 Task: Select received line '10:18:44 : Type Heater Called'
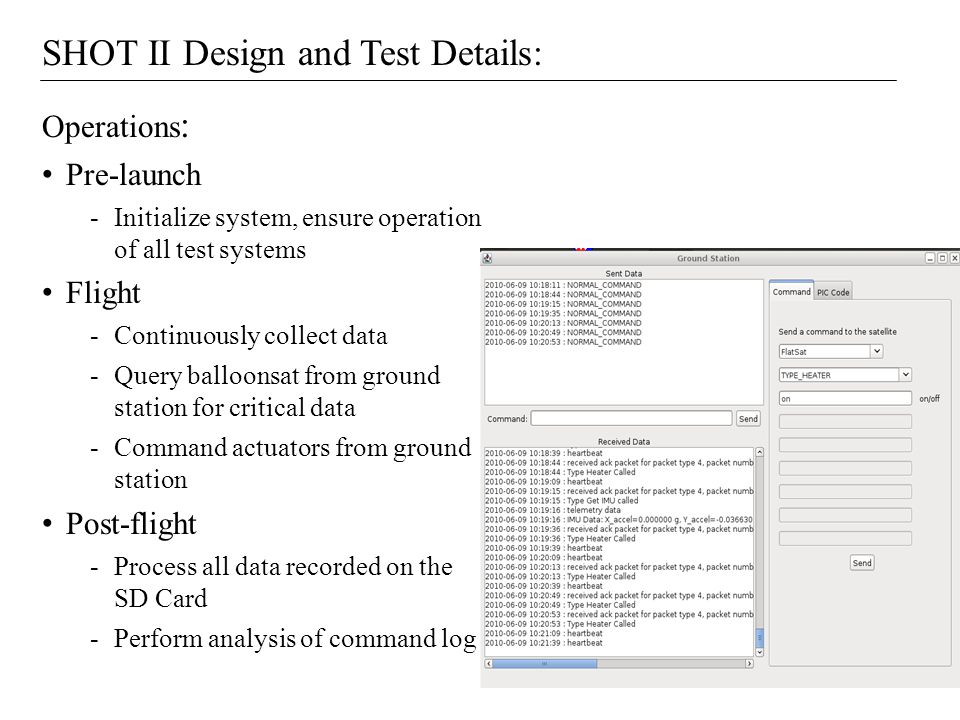pos(560,472)
